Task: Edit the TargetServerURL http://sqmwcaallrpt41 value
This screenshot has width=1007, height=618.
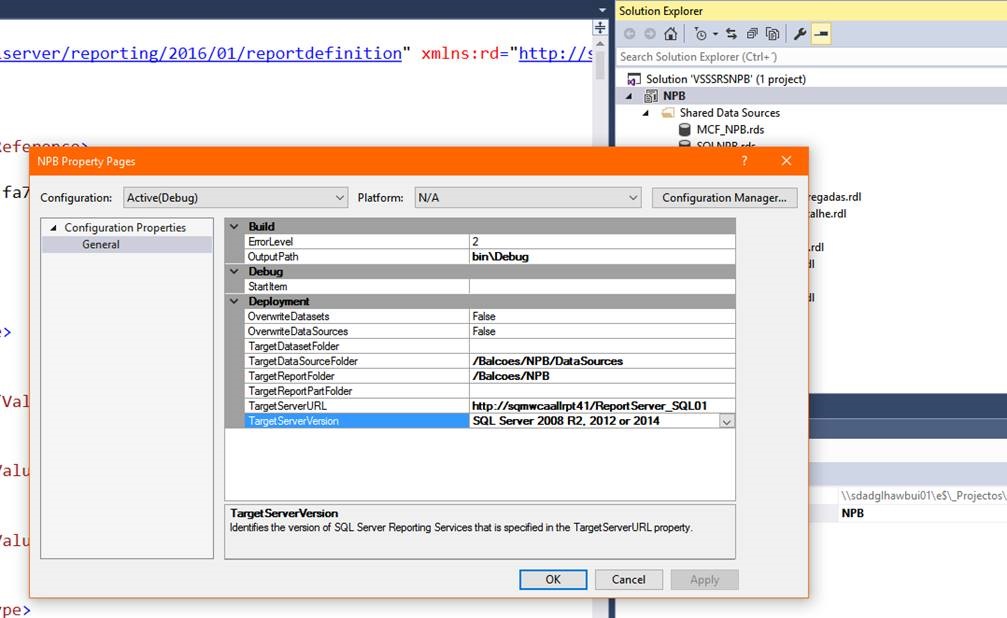Action: pyautogui.click(x=602, y=406)
